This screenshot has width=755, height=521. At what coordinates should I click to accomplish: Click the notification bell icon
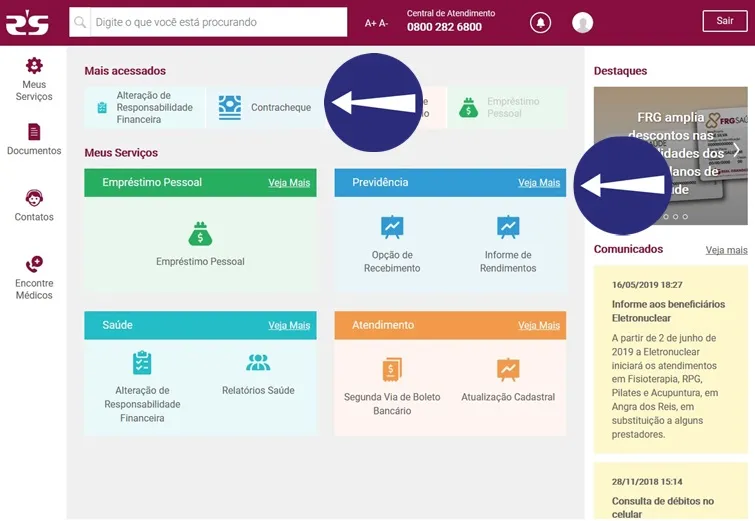coord(541,22)
